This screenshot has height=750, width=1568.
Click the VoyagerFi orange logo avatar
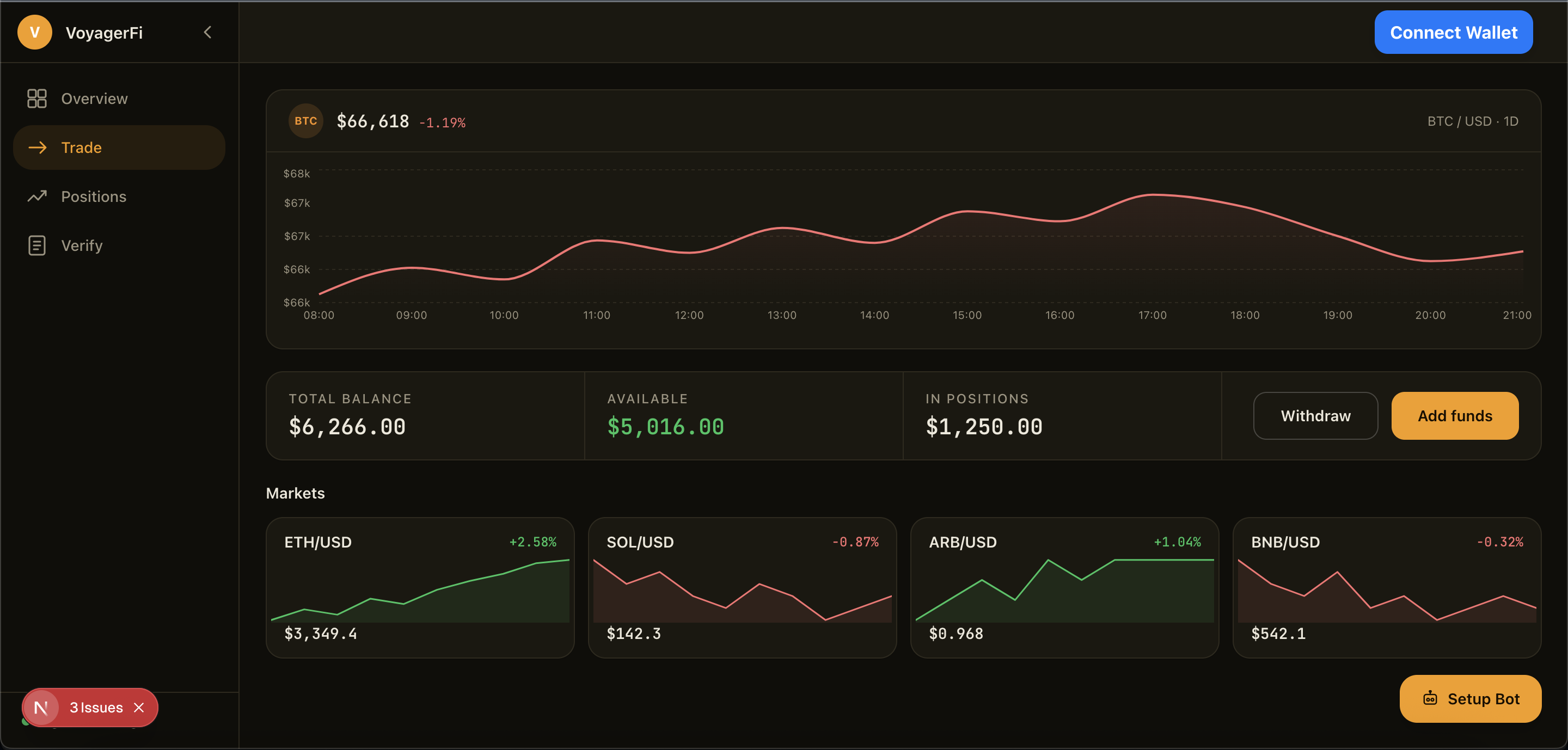point(35,32)
